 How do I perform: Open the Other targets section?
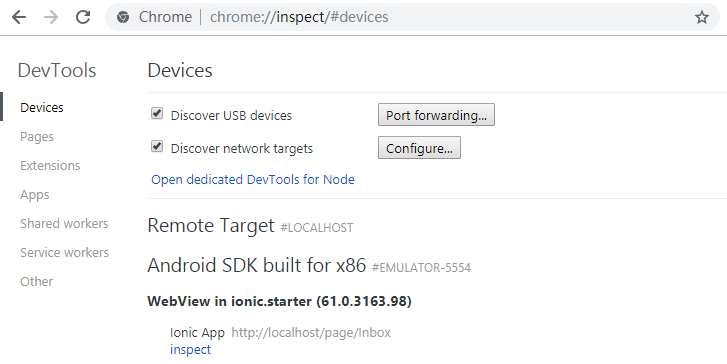pyautogui.click(x=36, y=281)
